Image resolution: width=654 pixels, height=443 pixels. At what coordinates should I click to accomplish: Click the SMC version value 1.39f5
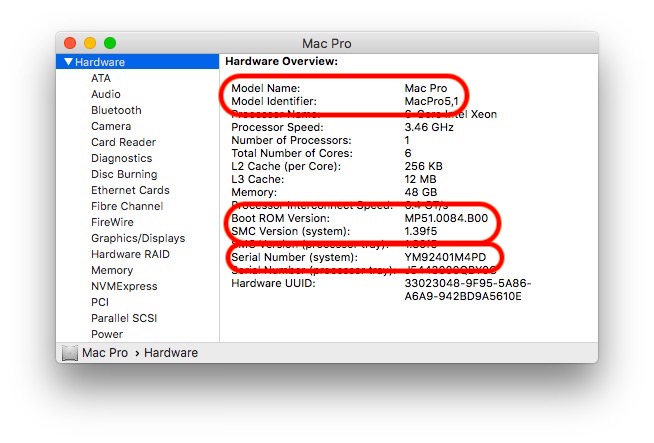coord(421,231)
